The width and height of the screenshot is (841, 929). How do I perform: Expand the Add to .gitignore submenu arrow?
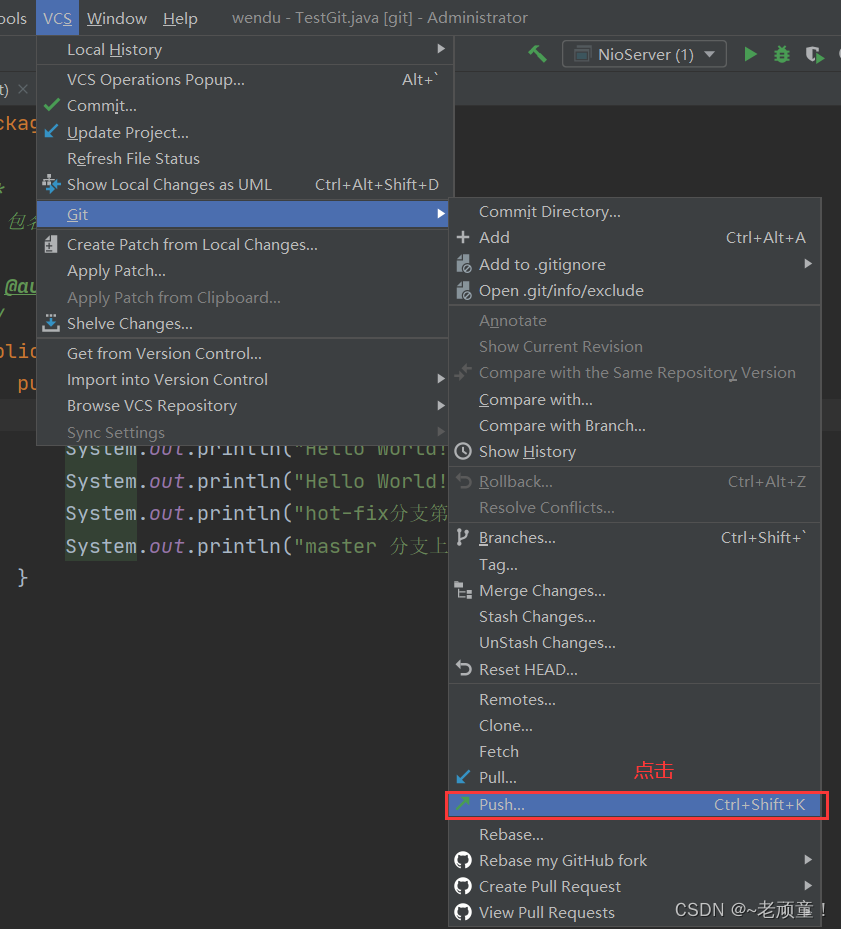[x=808, y=264]
